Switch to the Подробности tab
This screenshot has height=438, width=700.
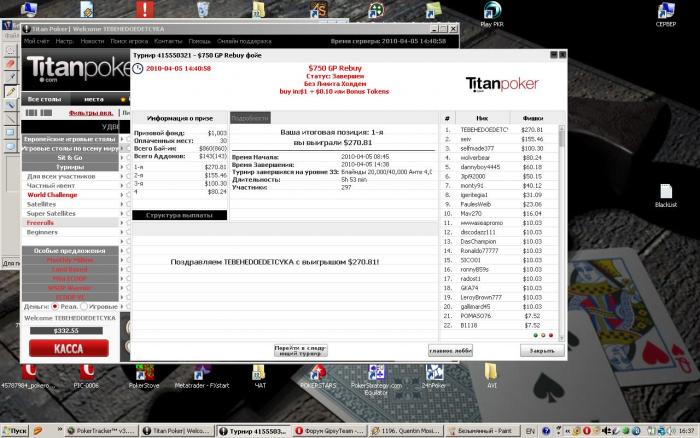pos(250,118)
